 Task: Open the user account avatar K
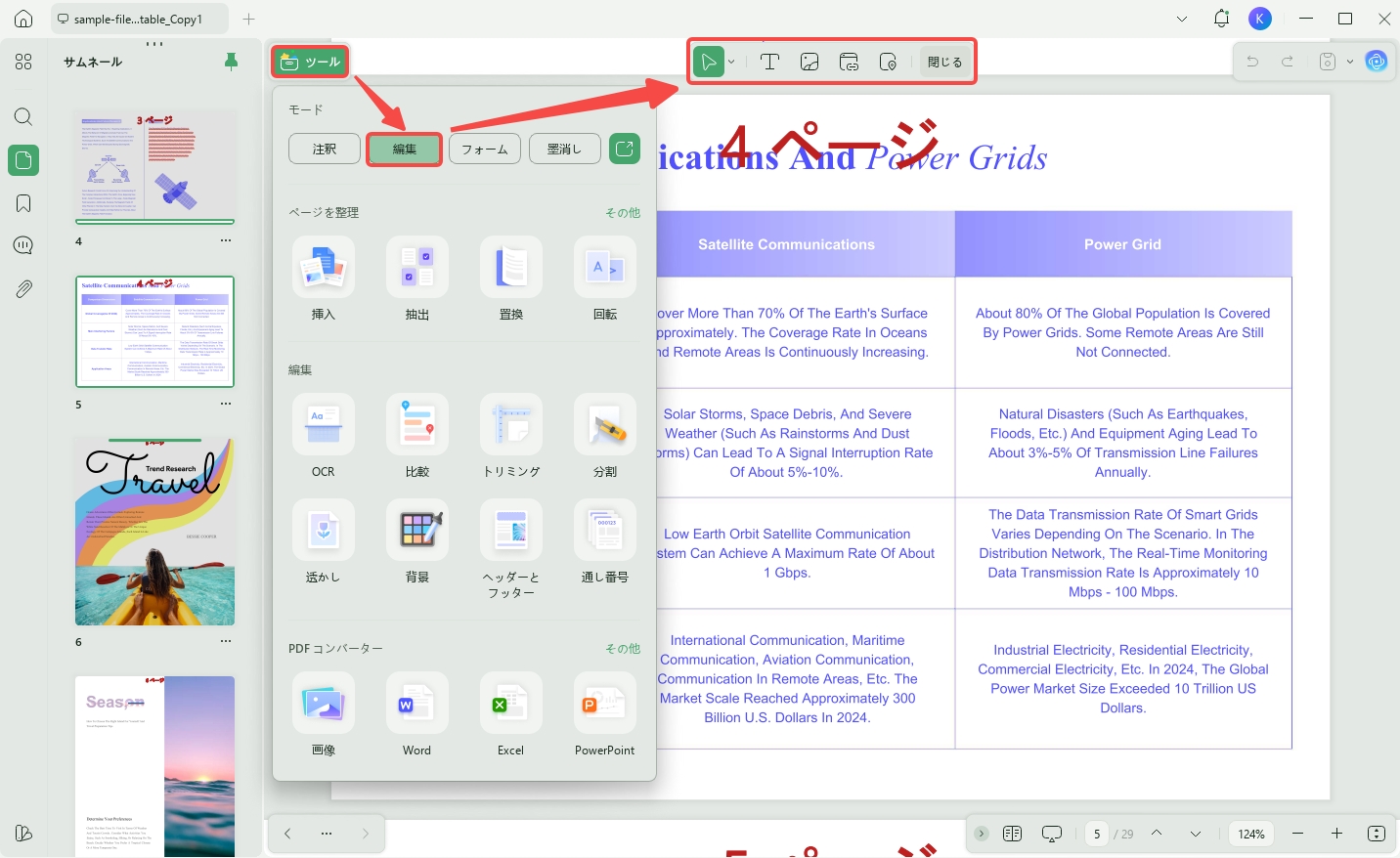1260,19
